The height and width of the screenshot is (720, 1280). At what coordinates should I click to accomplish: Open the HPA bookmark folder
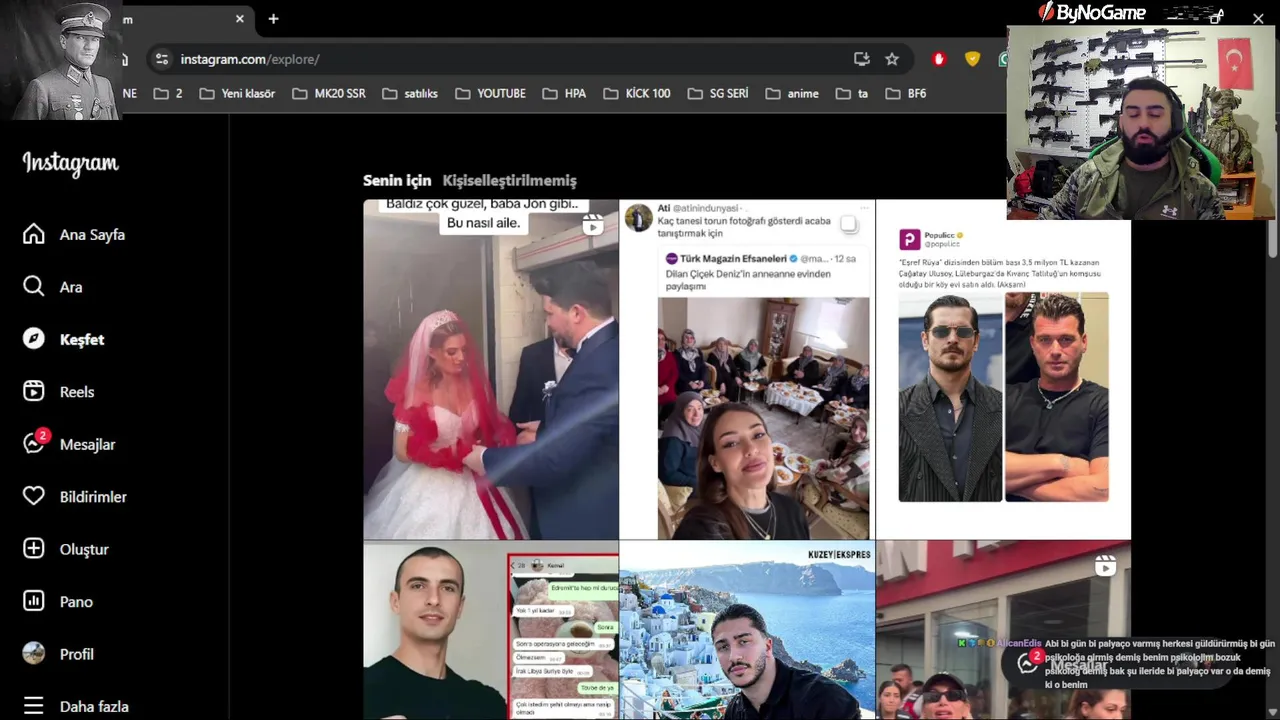[564, 93]
